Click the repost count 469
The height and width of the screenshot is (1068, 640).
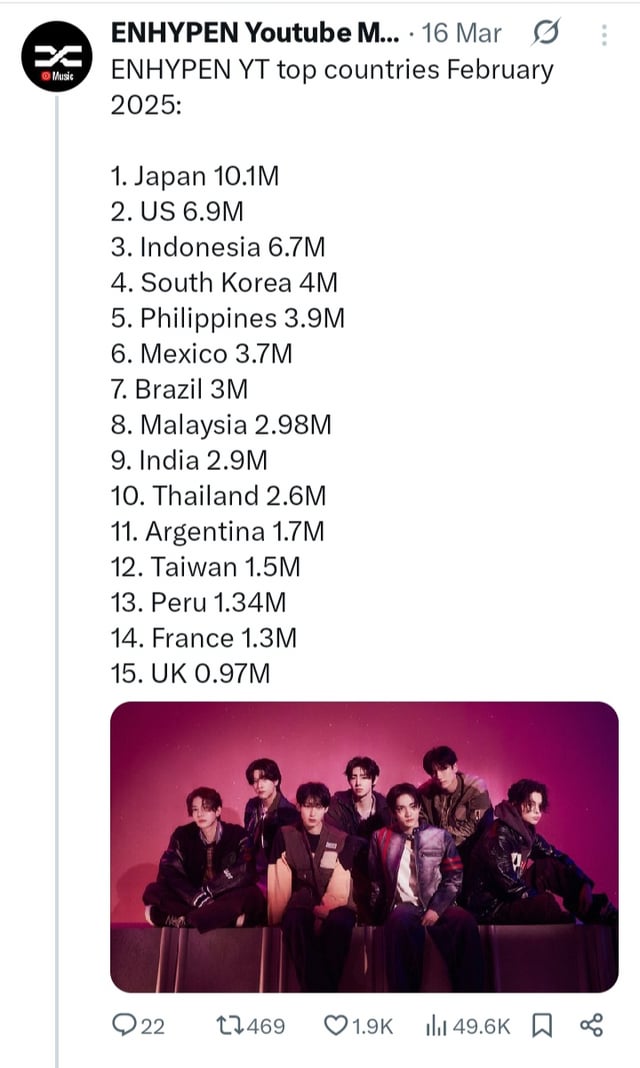[266, 1026]
